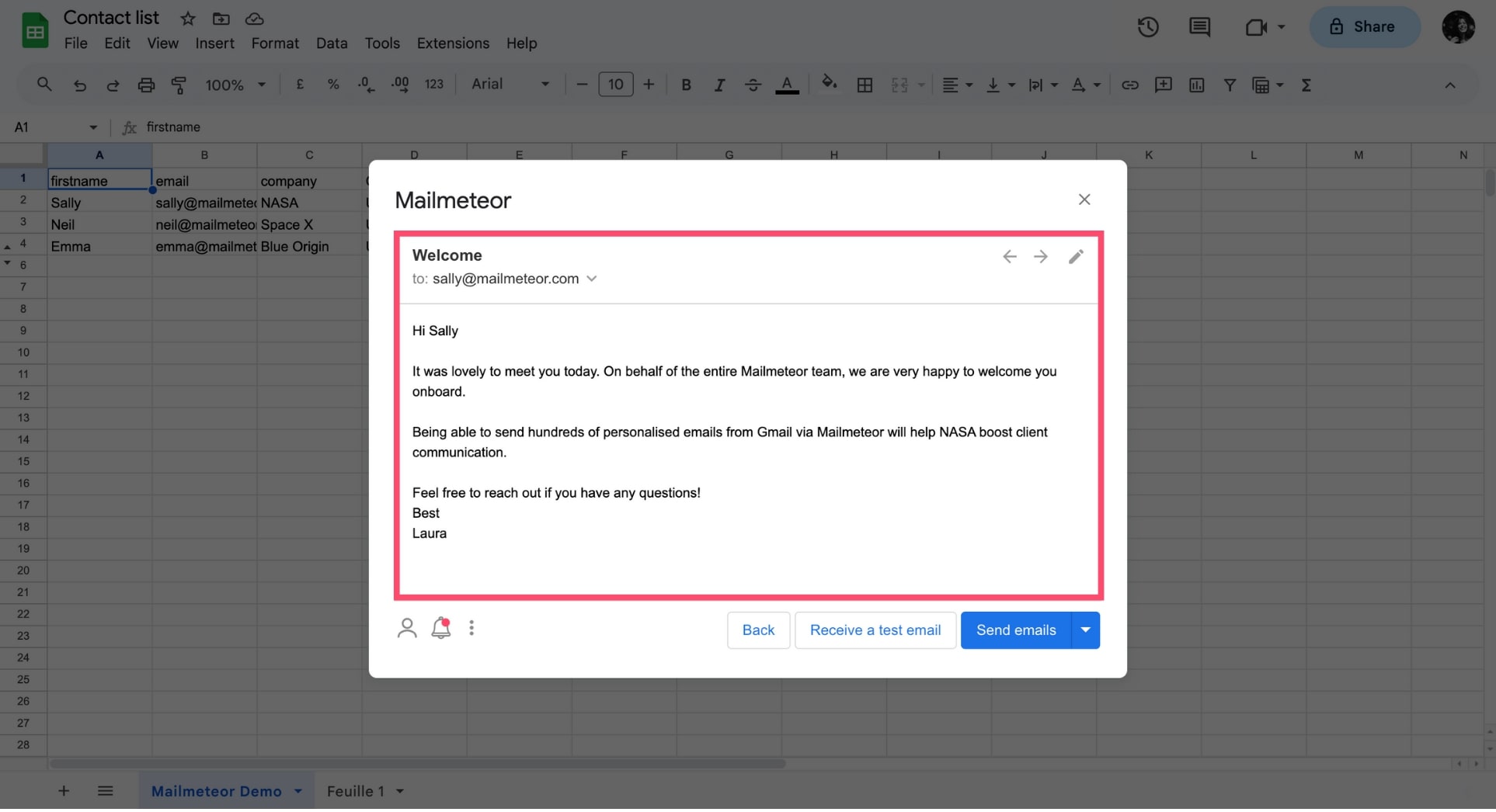Search the menus with the magnifier icon

pyautogui.click(x=44, y=85)
